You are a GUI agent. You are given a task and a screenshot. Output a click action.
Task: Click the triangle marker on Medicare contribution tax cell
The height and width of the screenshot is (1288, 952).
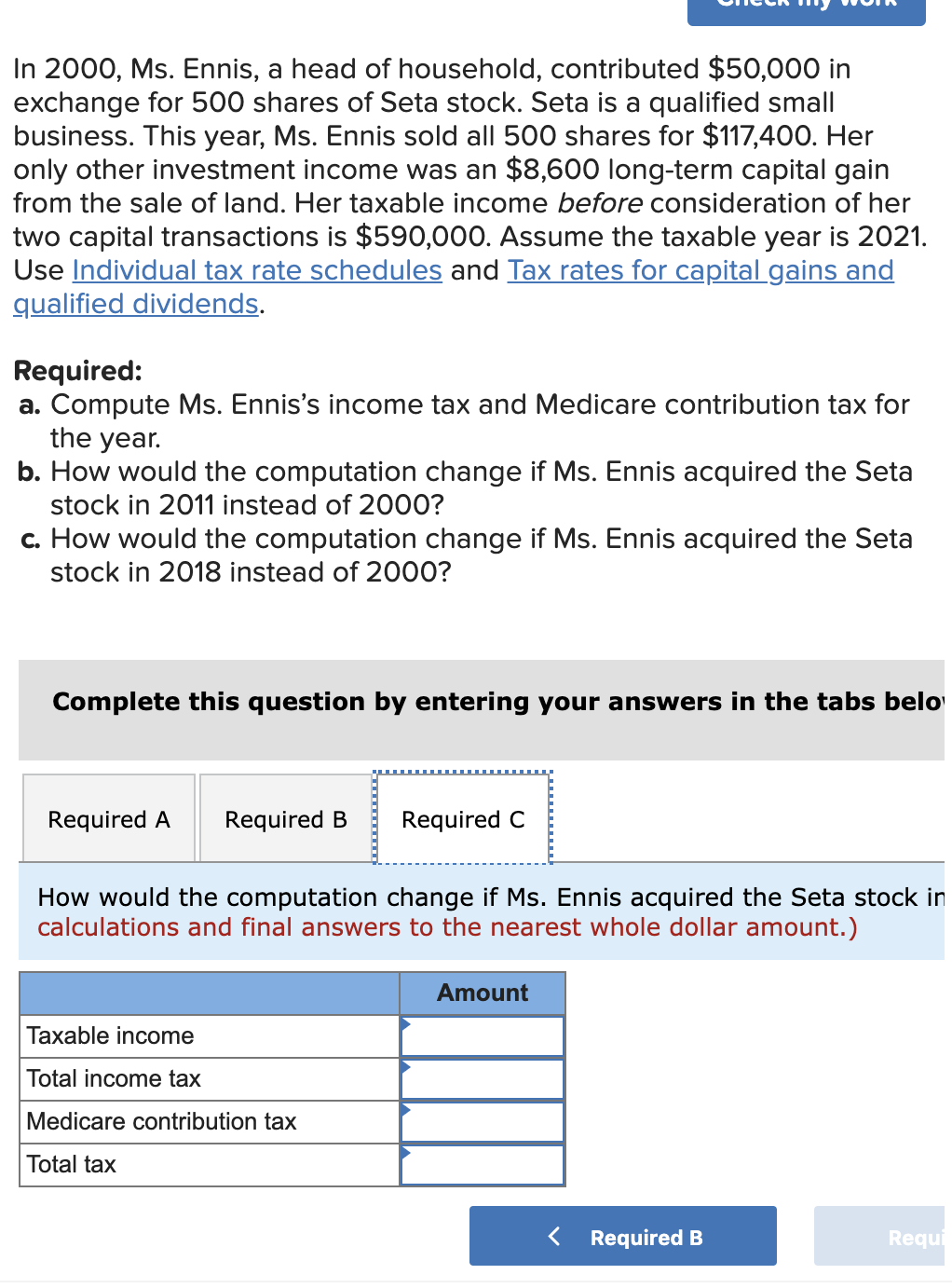(406, 1109)
